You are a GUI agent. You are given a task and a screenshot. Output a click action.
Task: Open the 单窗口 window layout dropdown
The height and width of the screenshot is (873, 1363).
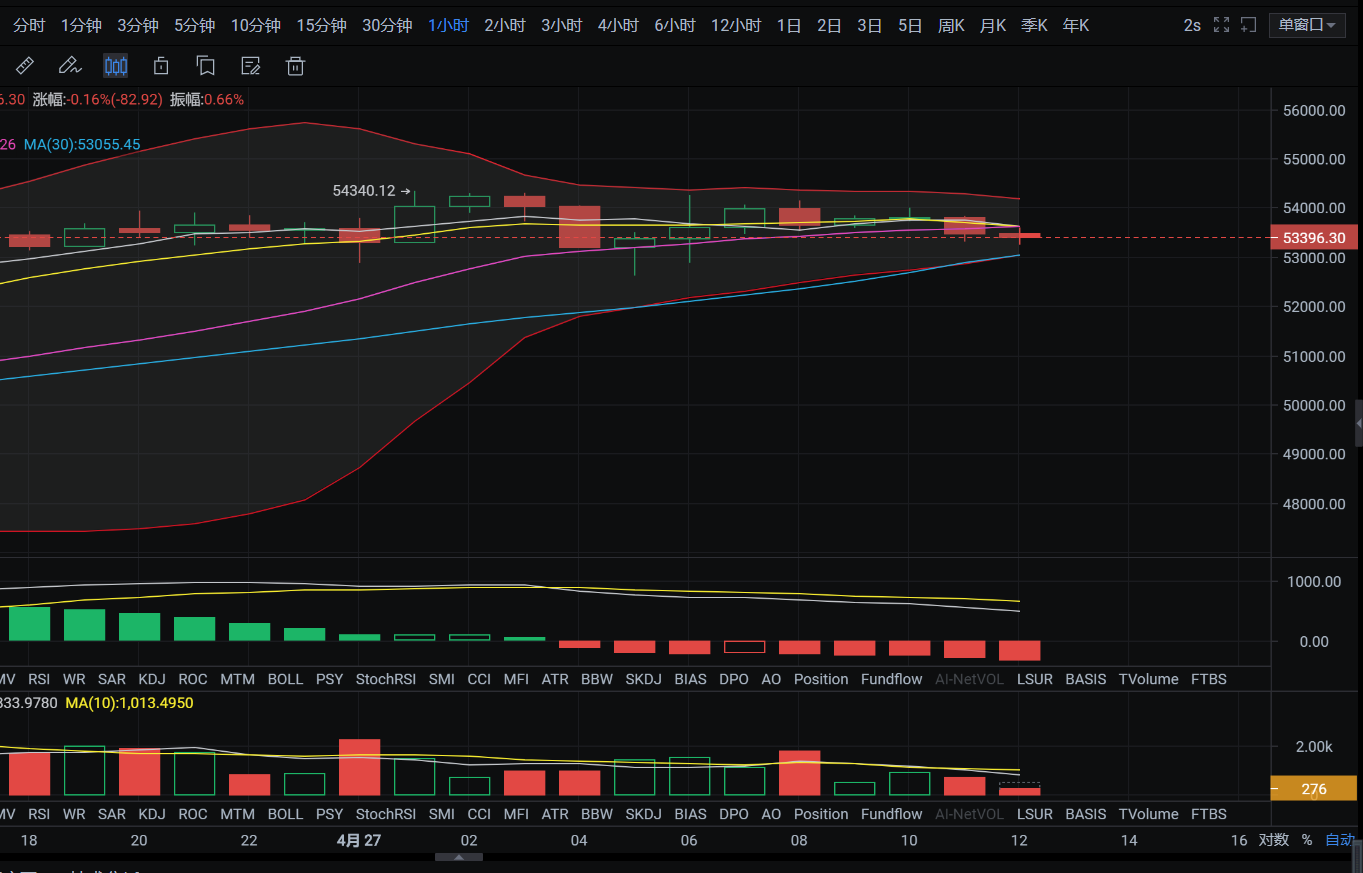1307,25
